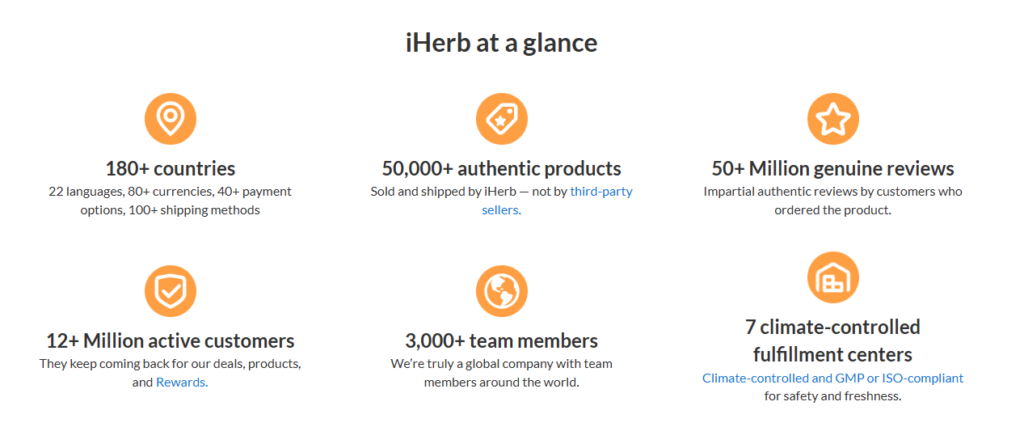Click the "12+ Million active customers" heading

pos(170,340)
